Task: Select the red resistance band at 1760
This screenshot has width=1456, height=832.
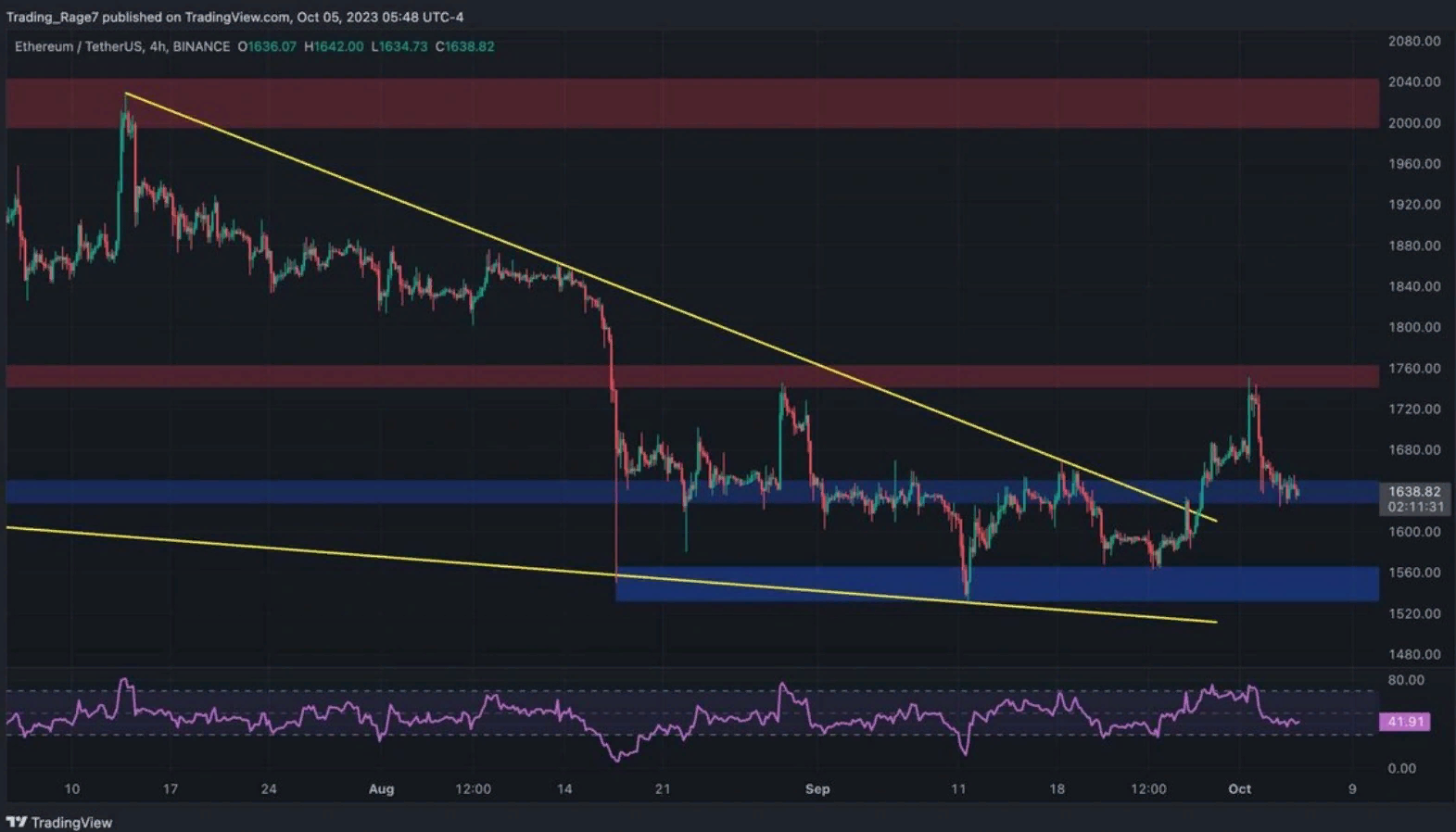Action: click(x=371, y=376)
